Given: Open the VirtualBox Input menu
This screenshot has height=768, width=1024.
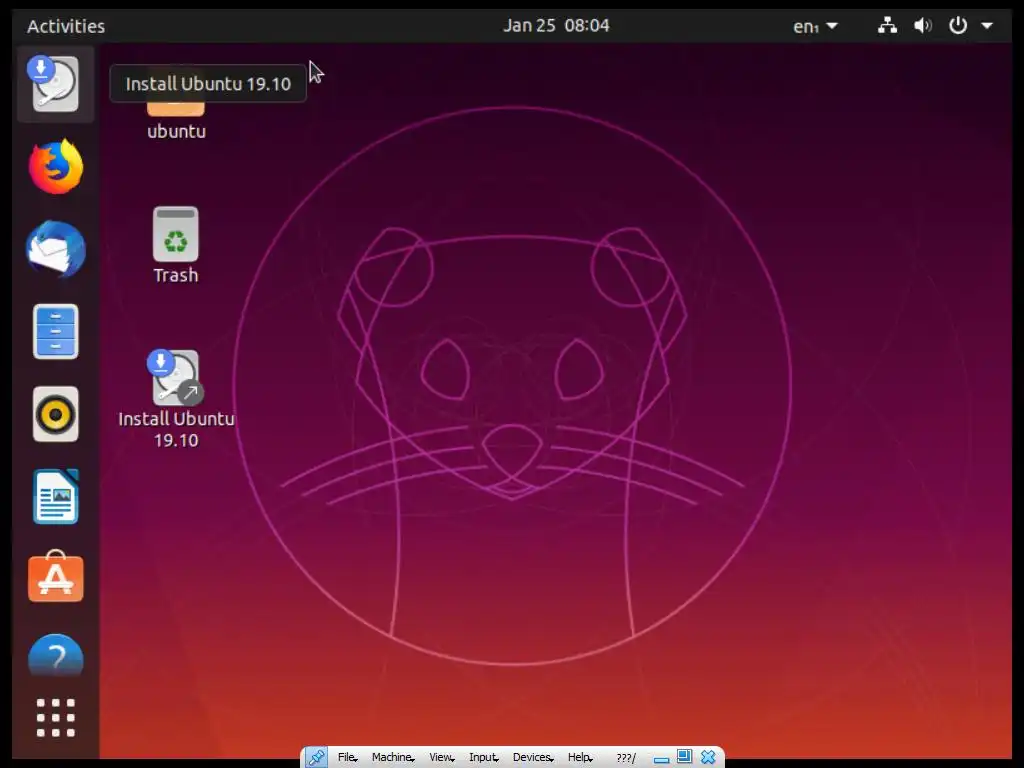Looking at the screenshot, I should [483, 757].
